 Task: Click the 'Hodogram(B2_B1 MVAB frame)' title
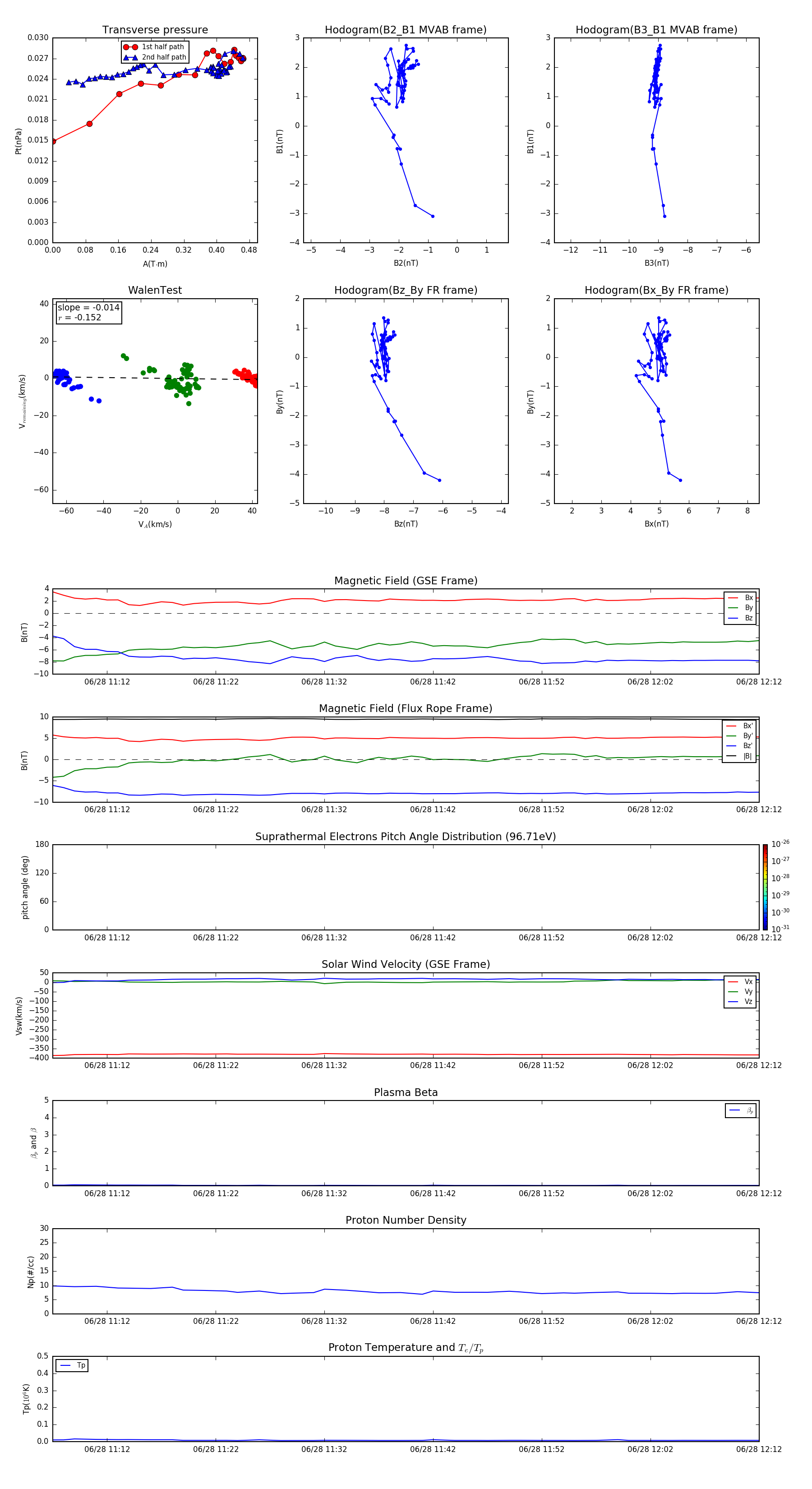406,29
